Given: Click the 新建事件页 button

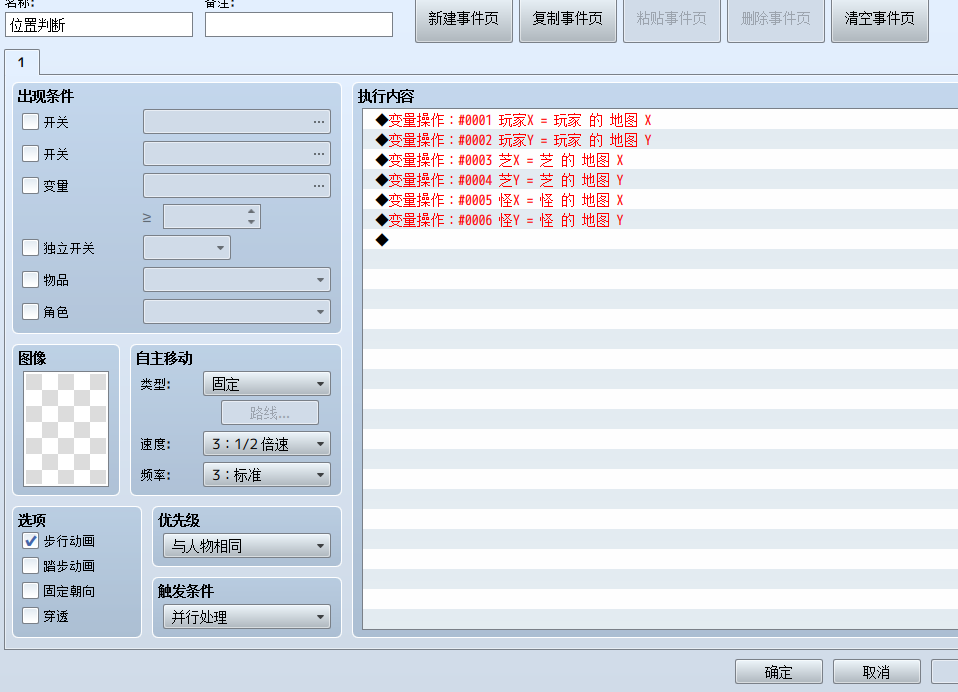Looking at the screenshot, I should 464,20.
